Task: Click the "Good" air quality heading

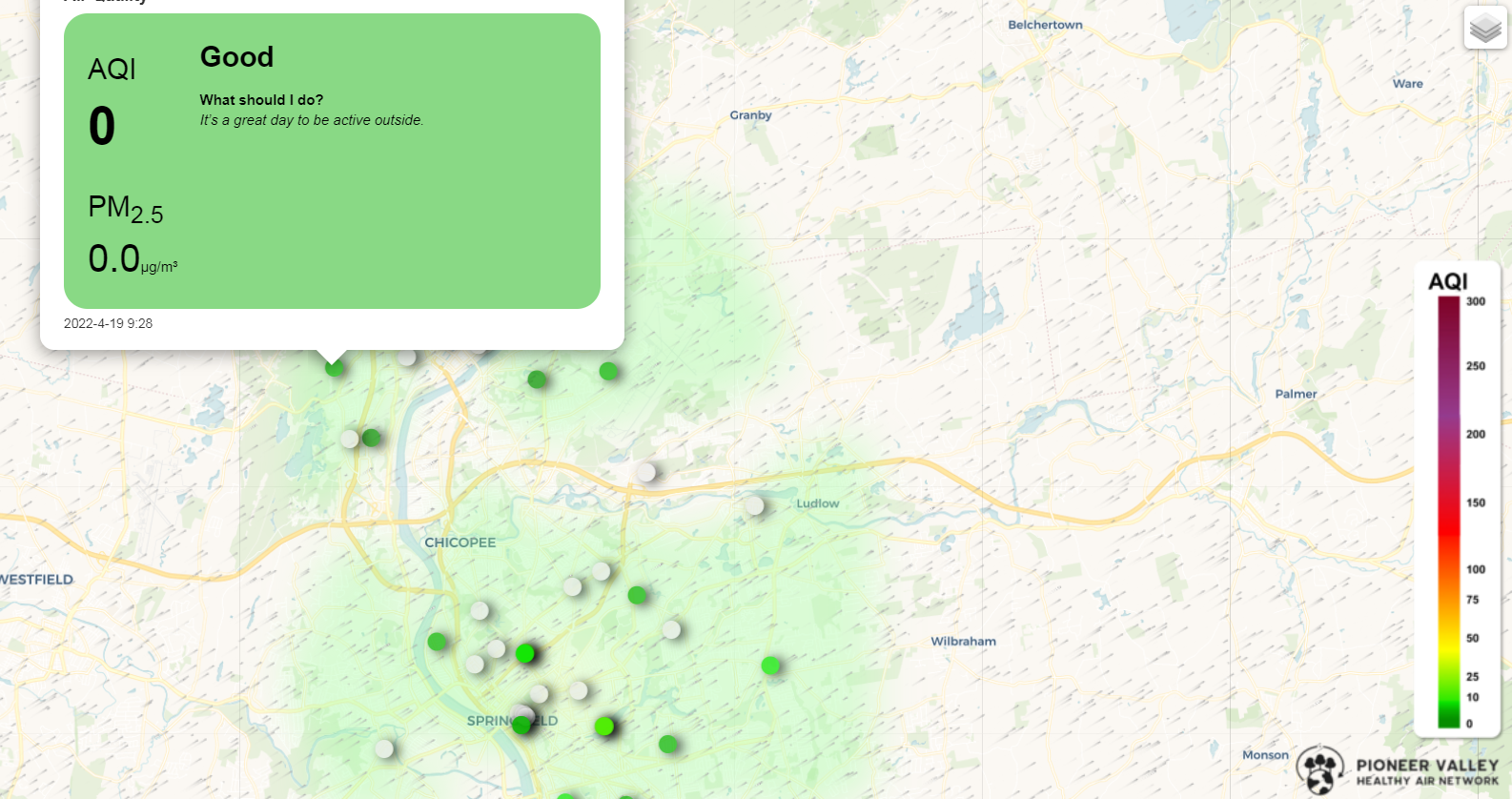Action: [236, 57]
